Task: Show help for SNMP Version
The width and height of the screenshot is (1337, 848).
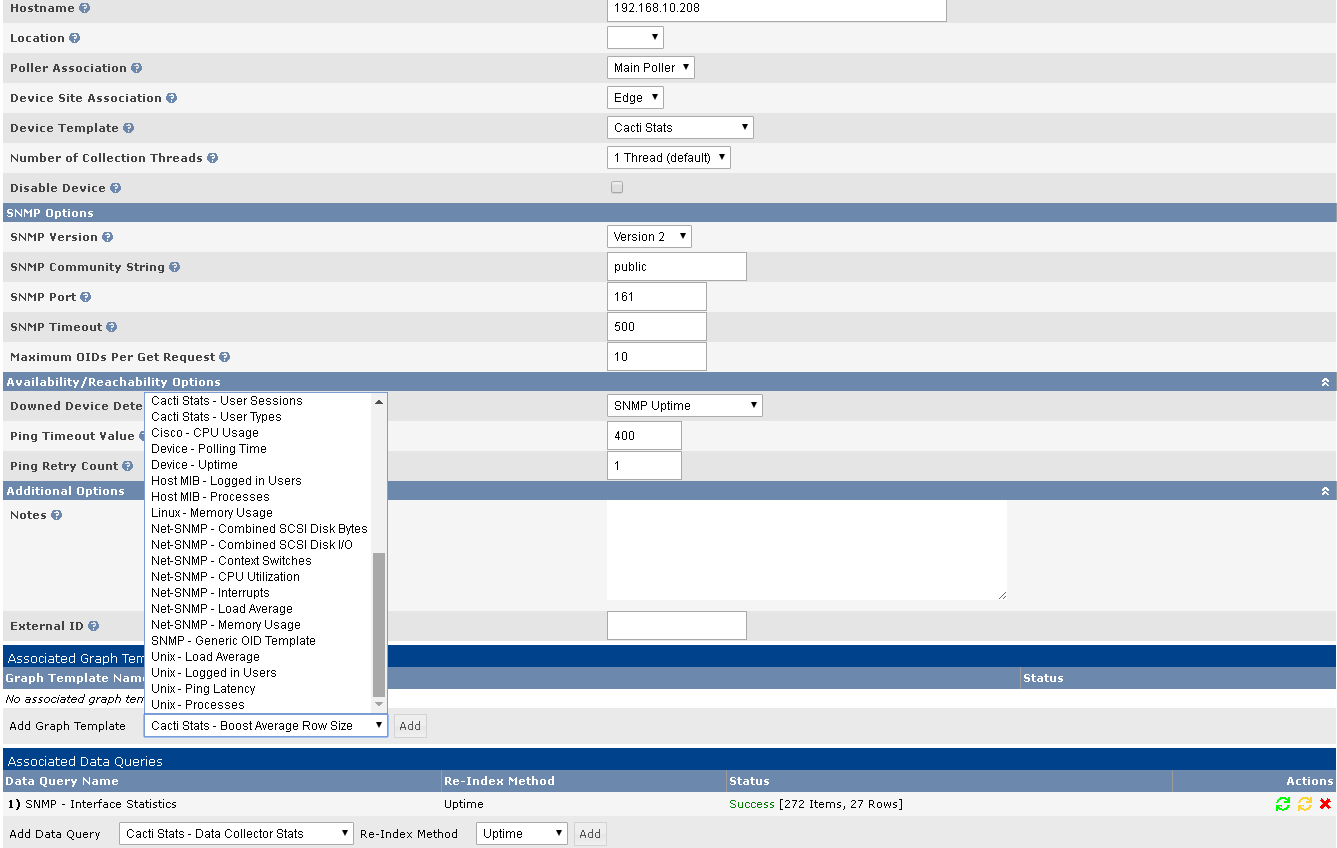Action: (x=107, y=237)
